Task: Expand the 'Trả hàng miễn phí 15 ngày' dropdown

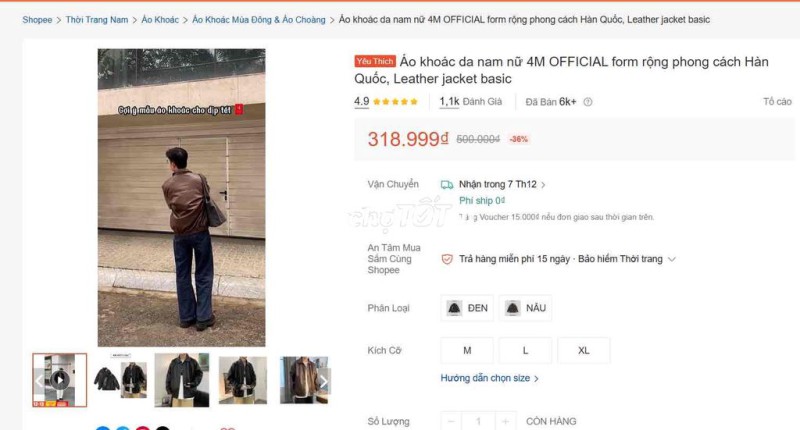Action: (x=672, y=259)
